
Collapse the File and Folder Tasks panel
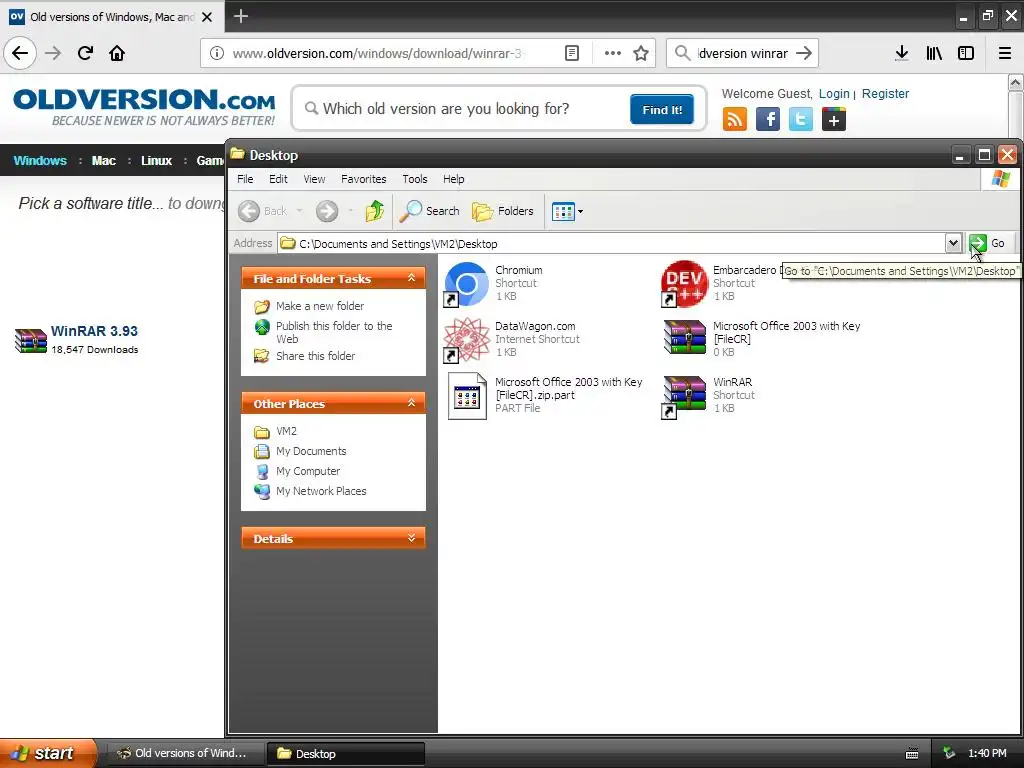(x=411, y=278)
